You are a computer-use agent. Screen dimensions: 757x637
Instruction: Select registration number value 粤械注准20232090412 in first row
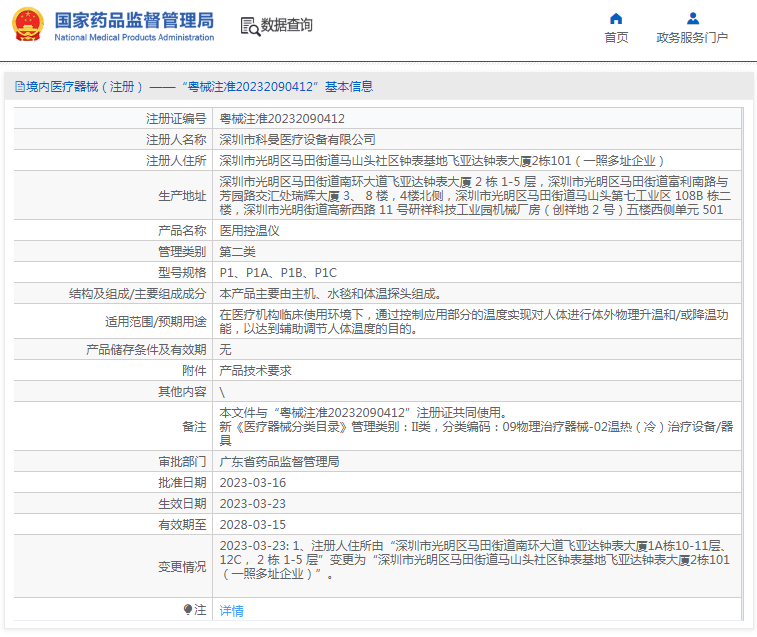coord(282,118)
